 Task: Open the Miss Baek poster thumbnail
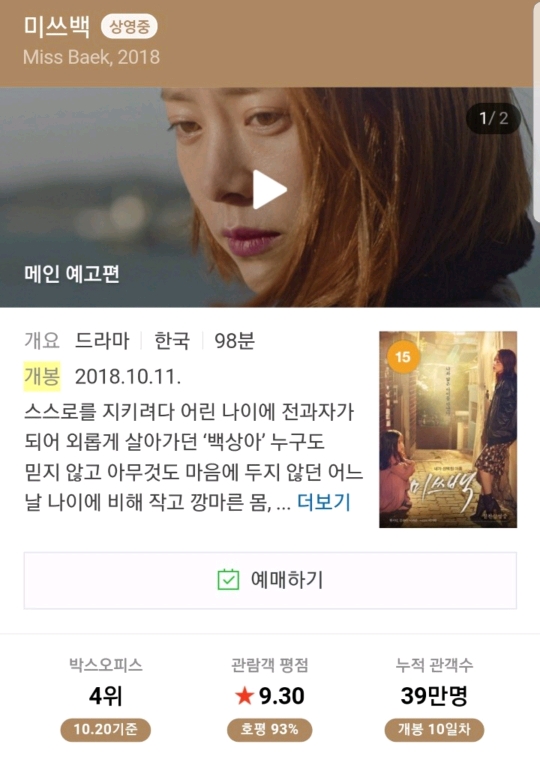coord(448,430)
